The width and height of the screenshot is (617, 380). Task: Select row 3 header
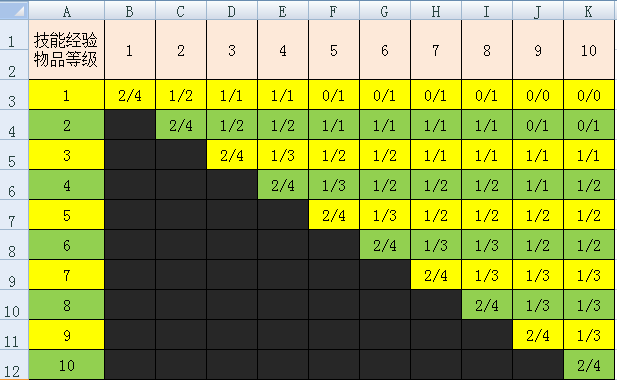pos(14,95)
